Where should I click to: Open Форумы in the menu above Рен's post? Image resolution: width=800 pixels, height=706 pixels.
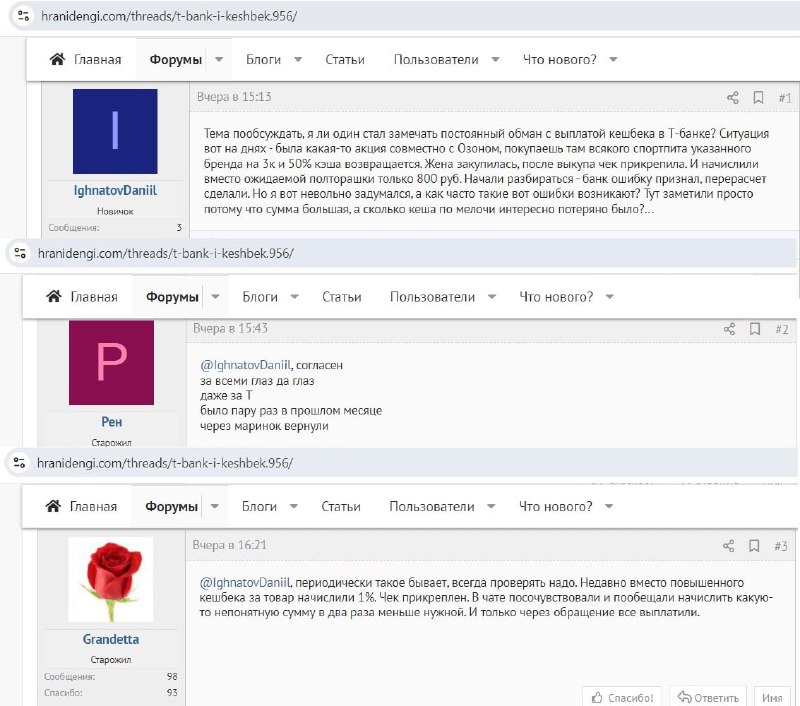pyautogui.click(x=172, y=297)
